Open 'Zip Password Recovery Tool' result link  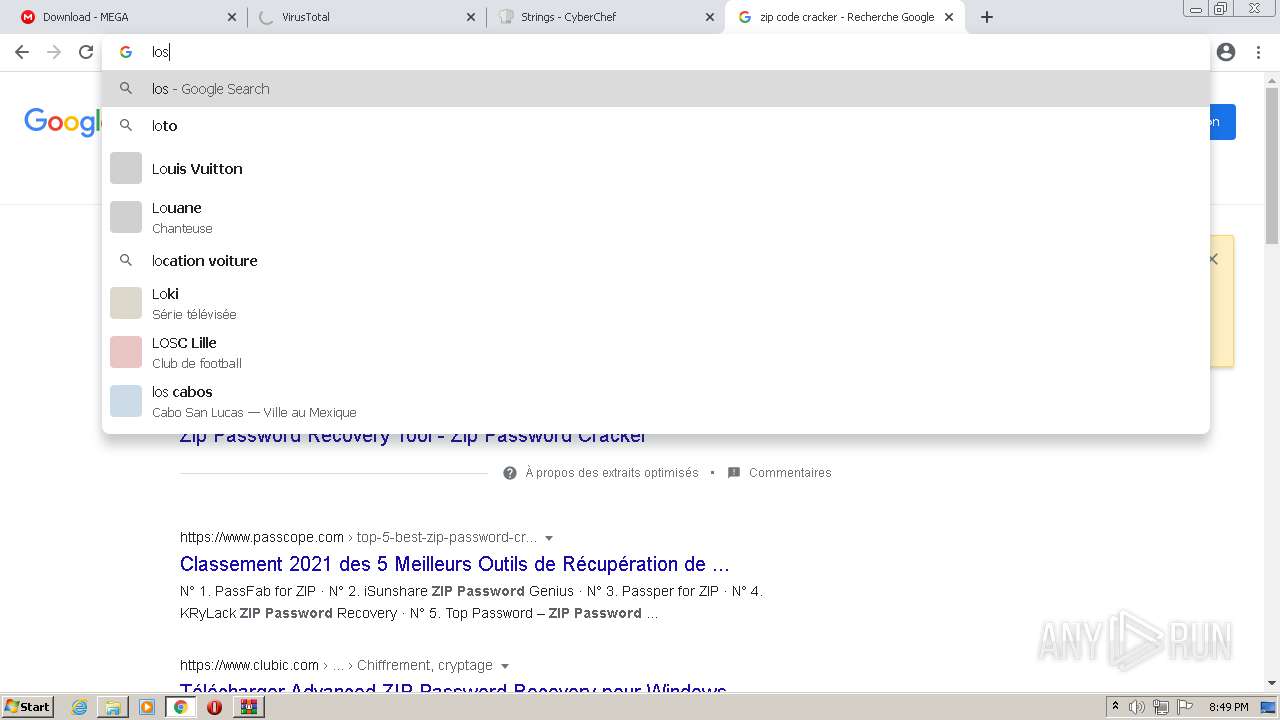(x=413, y=438)
